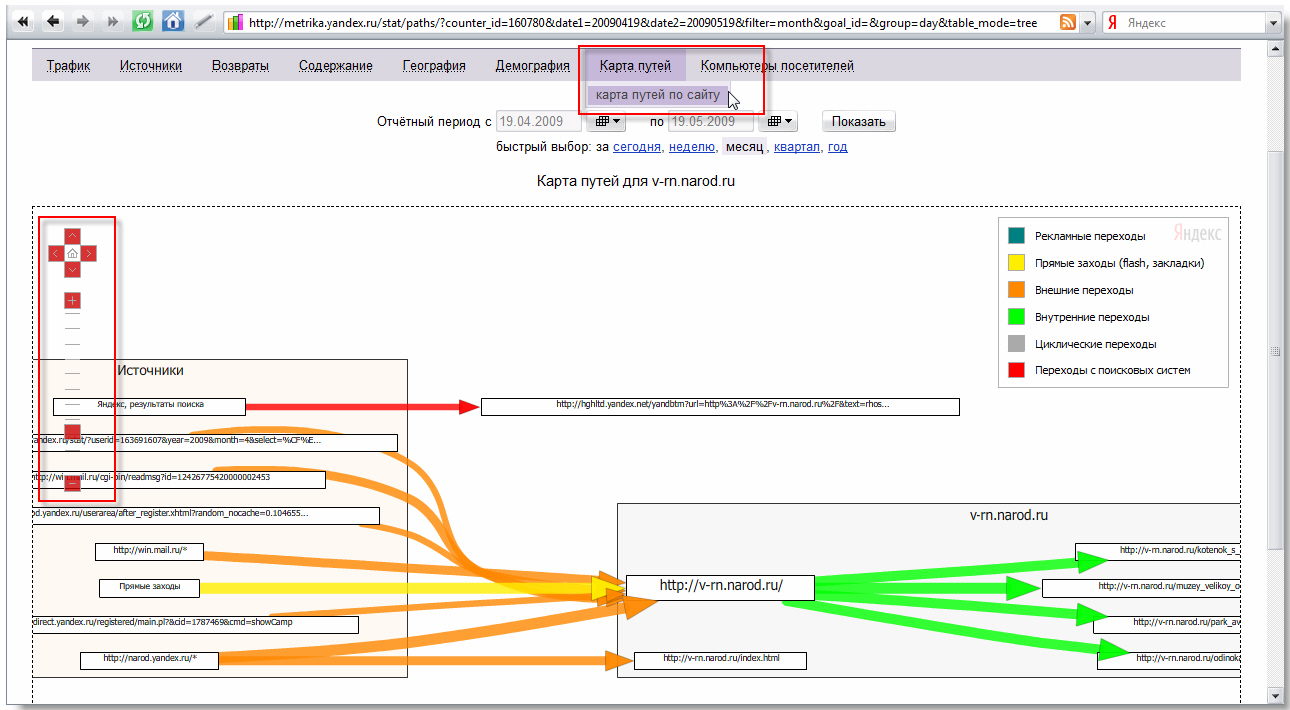Select quick period 'месяц'

744,146
